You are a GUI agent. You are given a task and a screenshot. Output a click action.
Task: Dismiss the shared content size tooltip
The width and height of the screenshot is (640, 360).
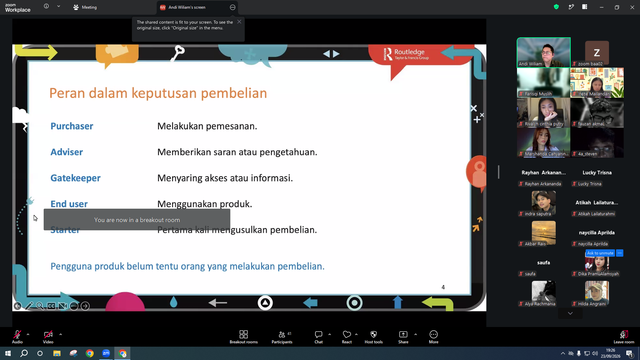tap(239, 22)
